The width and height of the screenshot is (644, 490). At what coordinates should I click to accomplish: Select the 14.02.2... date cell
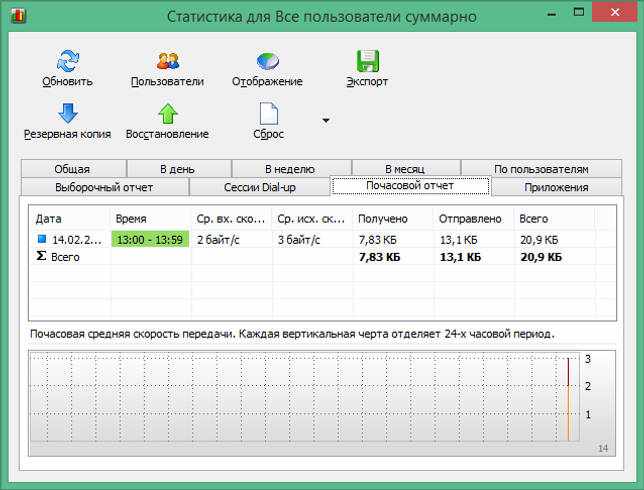click(x=76, y=240)
